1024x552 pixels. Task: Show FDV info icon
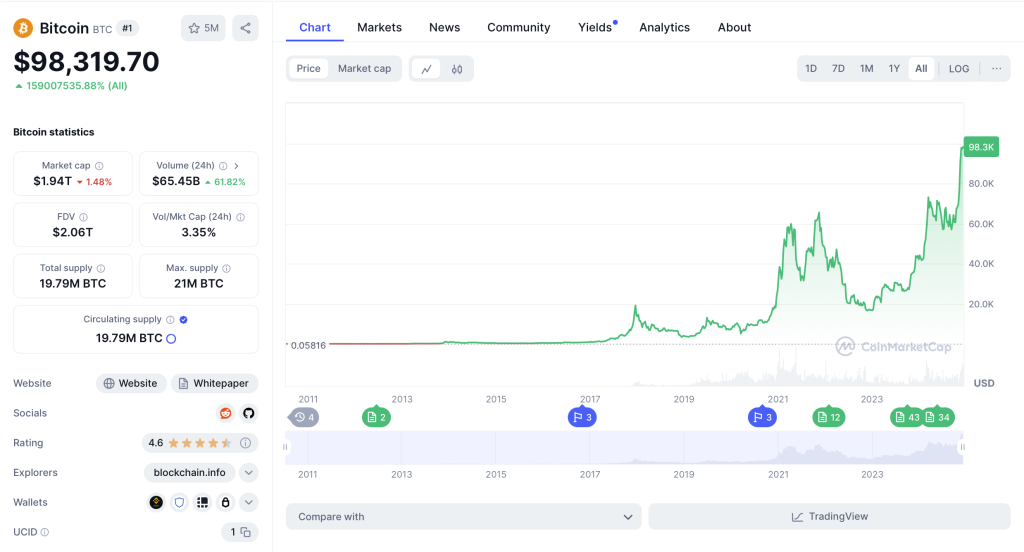[x=84, y=217]
